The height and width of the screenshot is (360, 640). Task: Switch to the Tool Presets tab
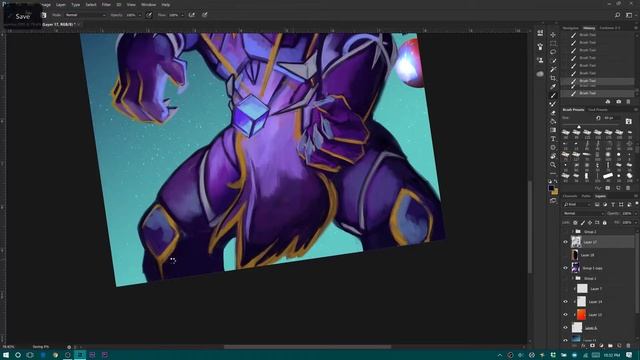coord(598,110)
